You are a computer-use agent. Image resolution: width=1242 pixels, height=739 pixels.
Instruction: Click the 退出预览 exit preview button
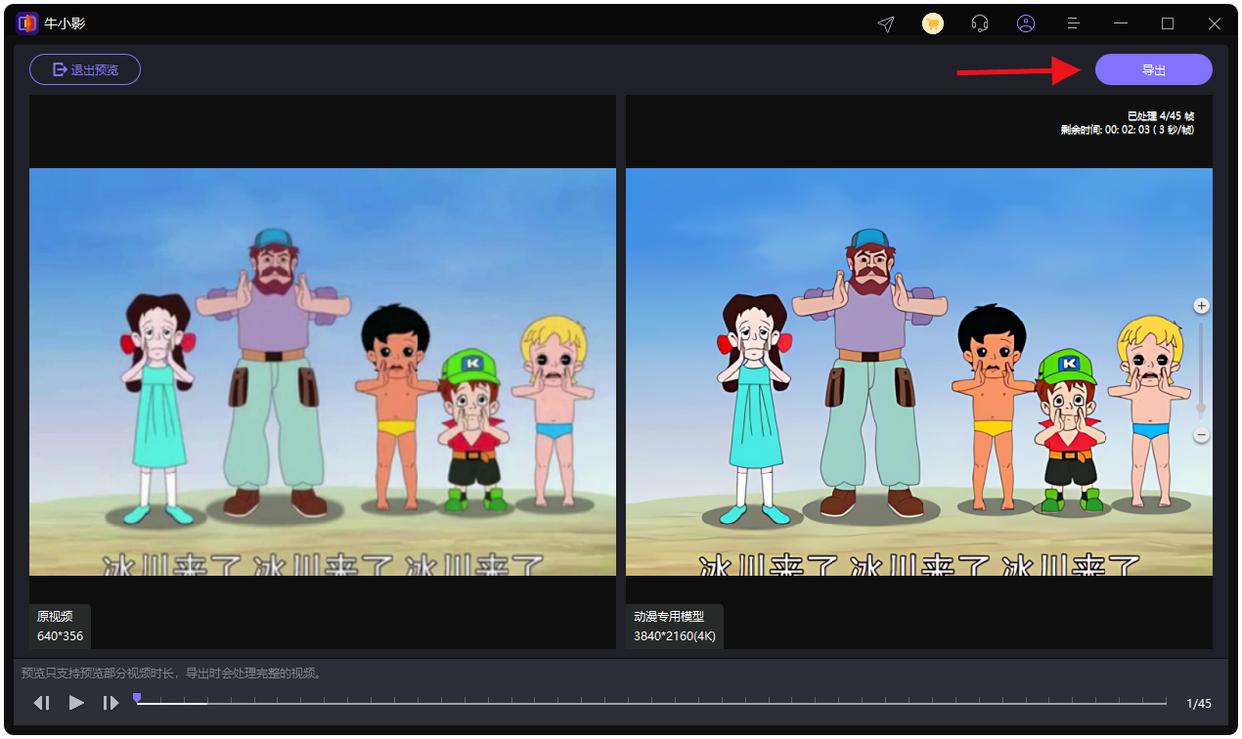pos(85,70)
